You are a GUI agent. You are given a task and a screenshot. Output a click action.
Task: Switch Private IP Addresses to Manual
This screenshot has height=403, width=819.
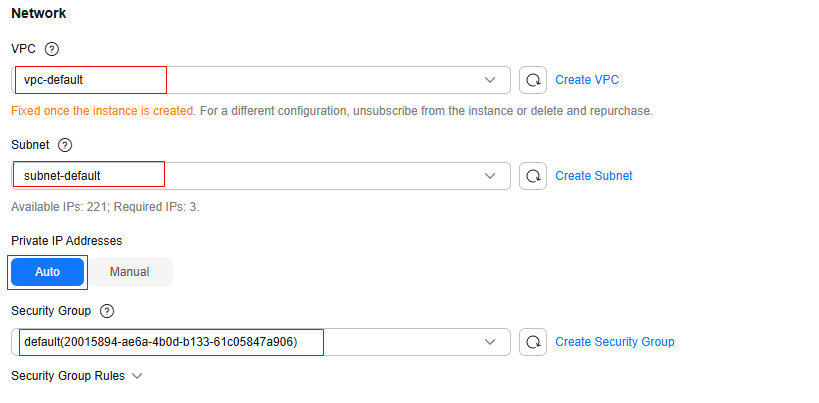click(130, 272)
